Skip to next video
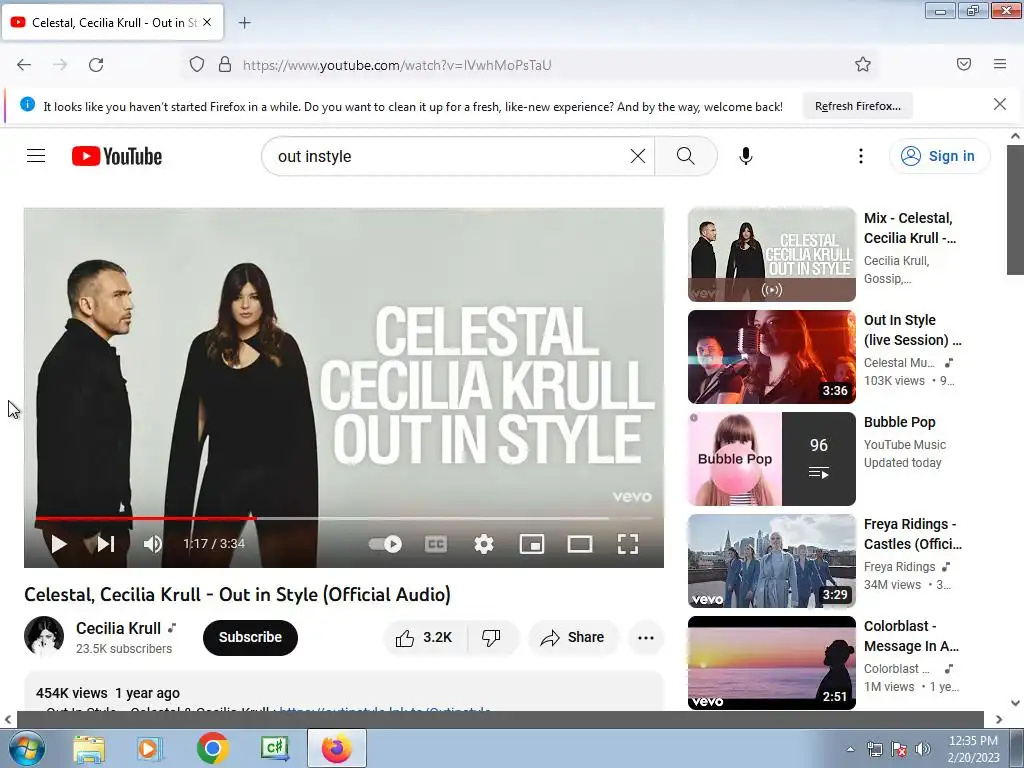The image size is (1024, 768). coord(106,544)
